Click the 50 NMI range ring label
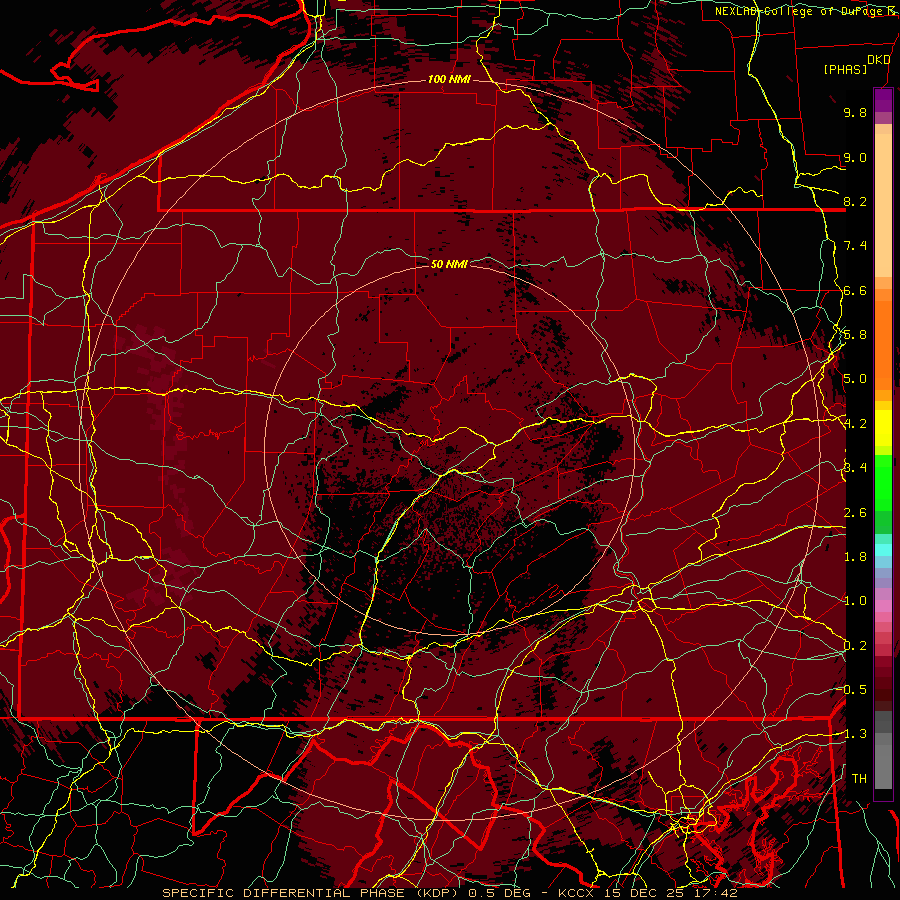Screen dimensions: 900x900 tap(449, 264)
